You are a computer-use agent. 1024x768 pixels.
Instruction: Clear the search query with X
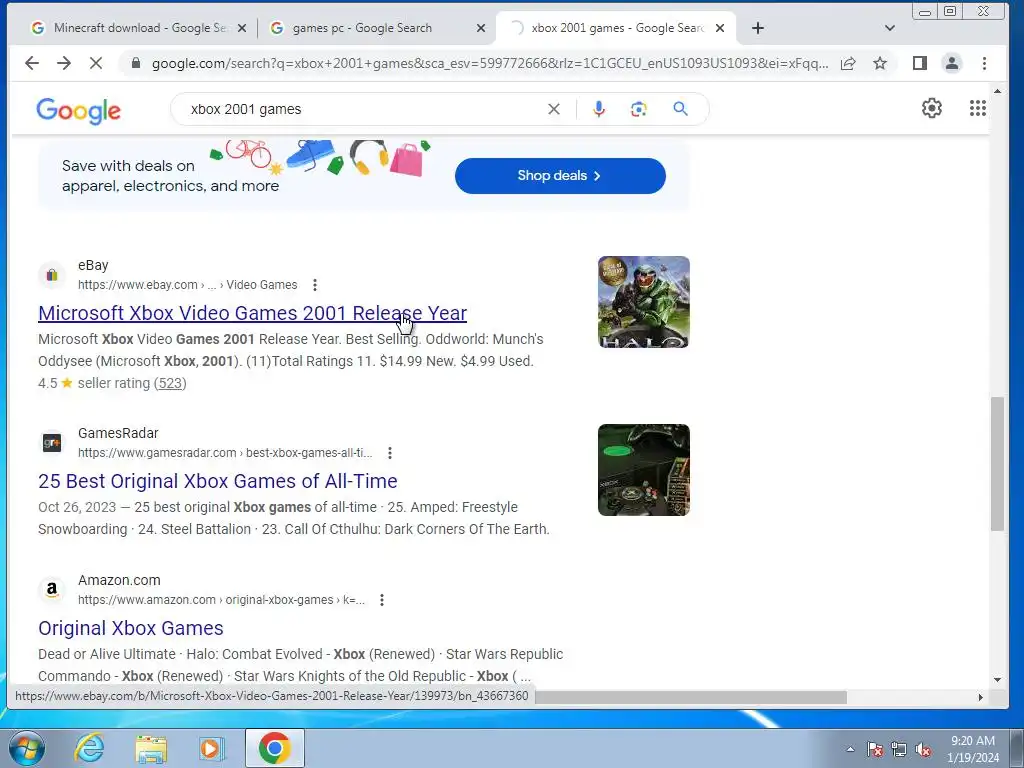click(554, 109)
